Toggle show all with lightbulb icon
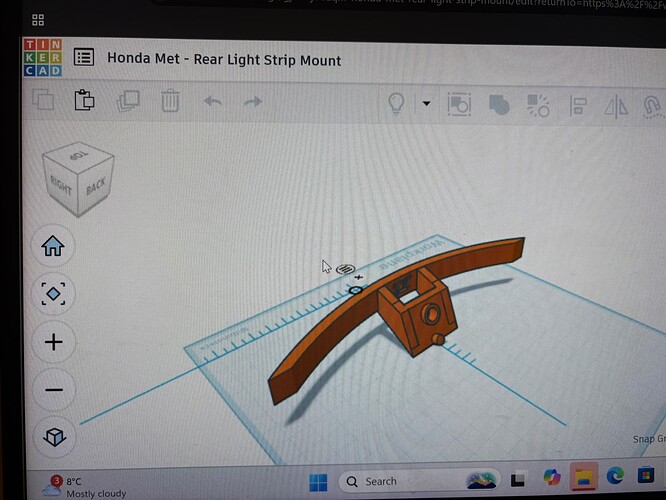The width and height of the screenshot is (666, 500). (397, 103)
